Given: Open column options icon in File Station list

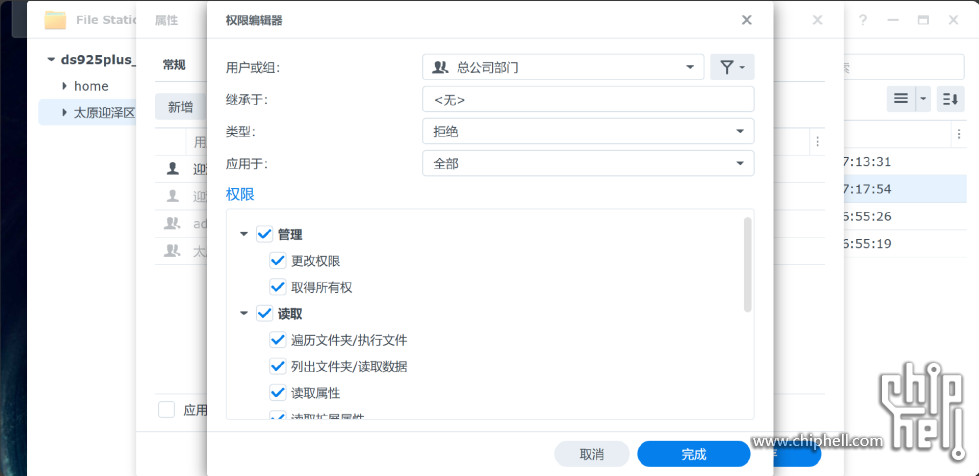Looking at the screenshot, I should pos(959,134).
